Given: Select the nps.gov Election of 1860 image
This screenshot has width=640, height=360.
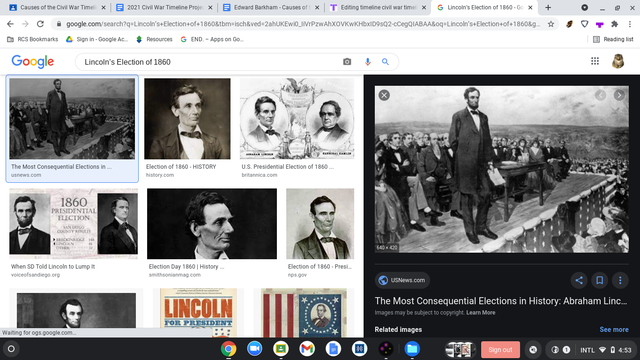Looking at the screenshot, I should coord(320,223).
